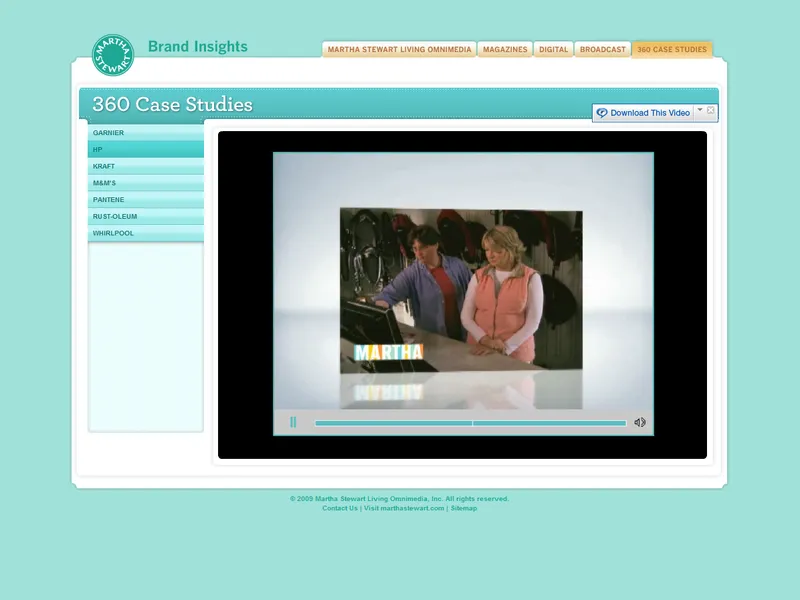Click the Download This Video button
The image size is (800, 600).
click(644, 113)
